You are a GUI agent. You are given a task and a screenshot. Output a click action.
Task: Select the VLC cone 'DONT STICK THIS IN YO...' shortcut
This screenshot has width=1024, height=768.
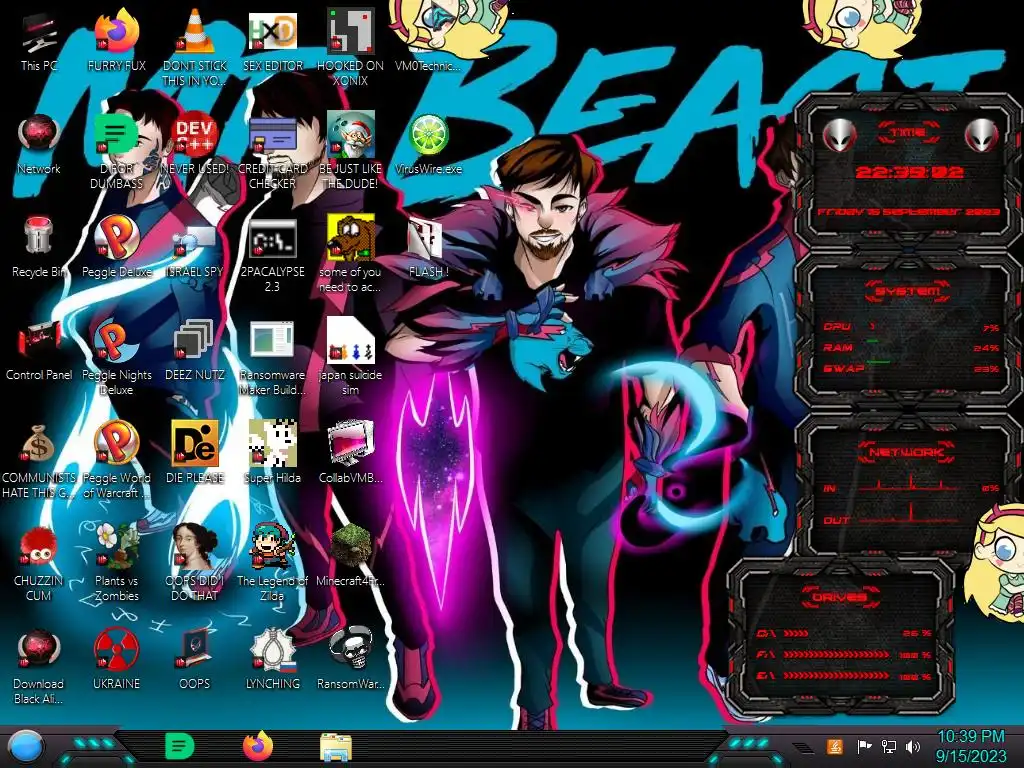click(x=195, y=48)
